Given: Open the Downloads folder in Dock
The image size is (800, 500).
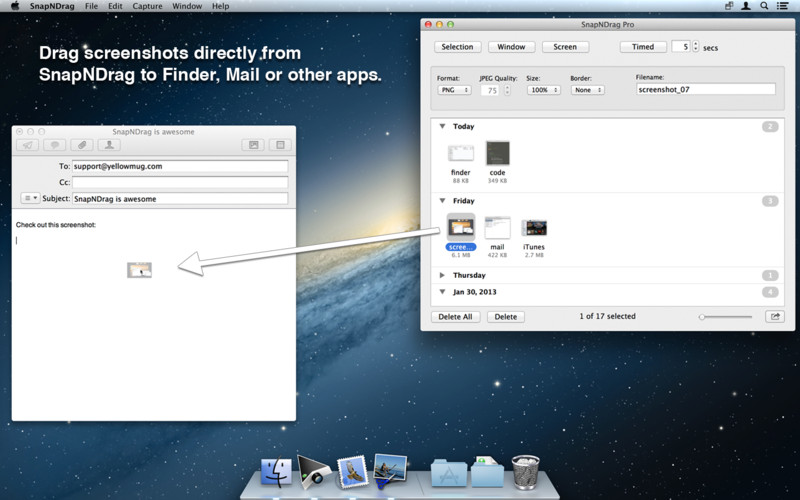Looking at the screenshot, I should (487, 472).
